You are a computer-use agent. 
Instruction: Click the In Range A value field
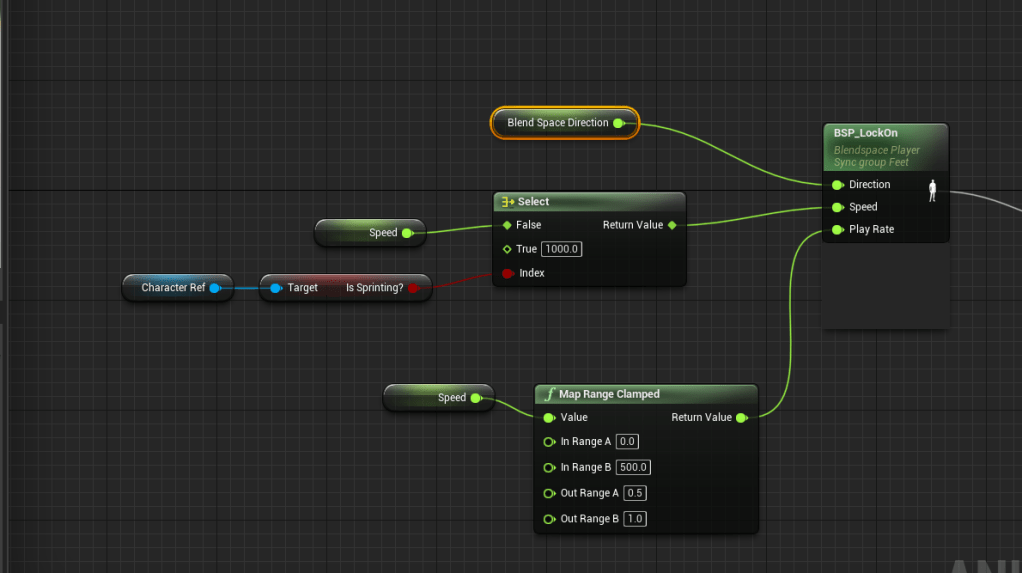click(627, 442)
